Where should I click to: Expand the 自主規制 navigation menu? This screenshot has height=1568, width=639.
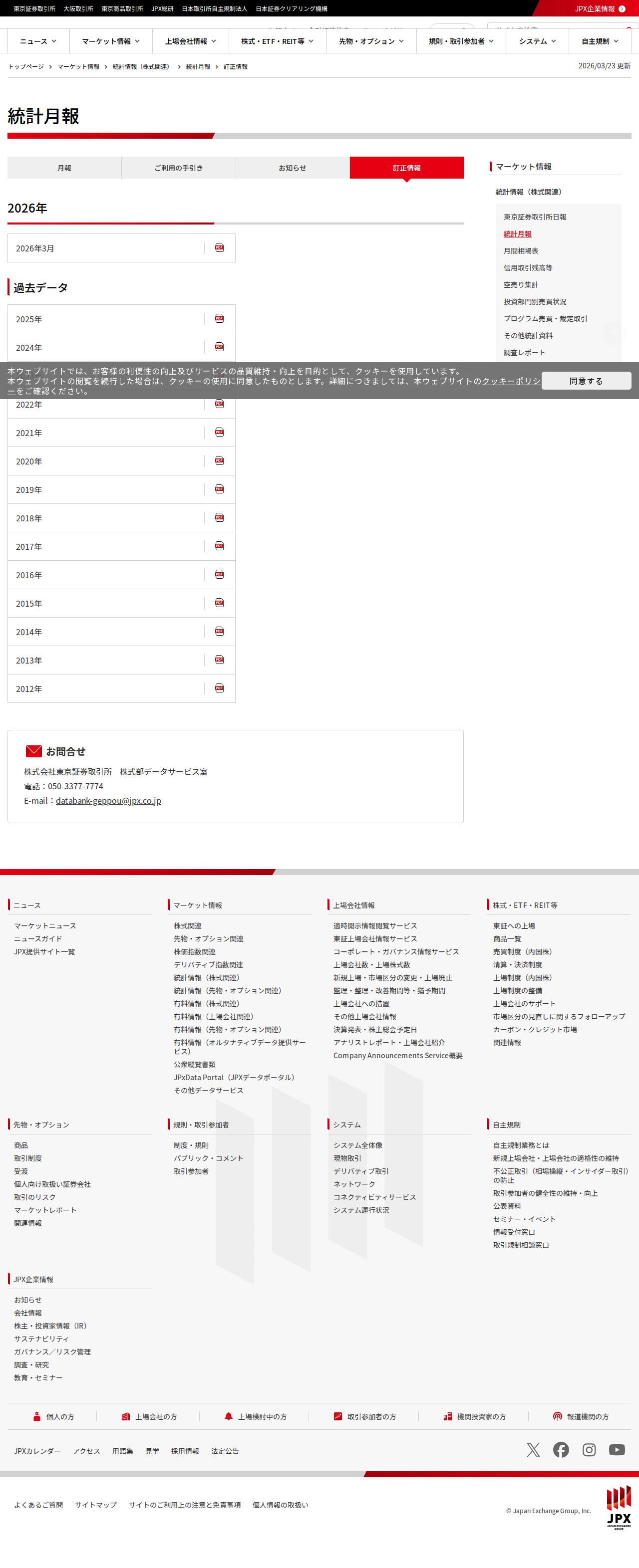[x=600, y=41]
